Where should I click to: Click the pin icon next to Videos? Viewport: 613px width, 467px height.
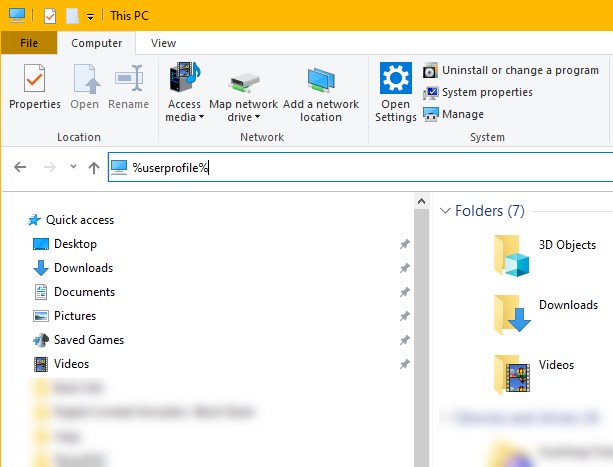405,364
